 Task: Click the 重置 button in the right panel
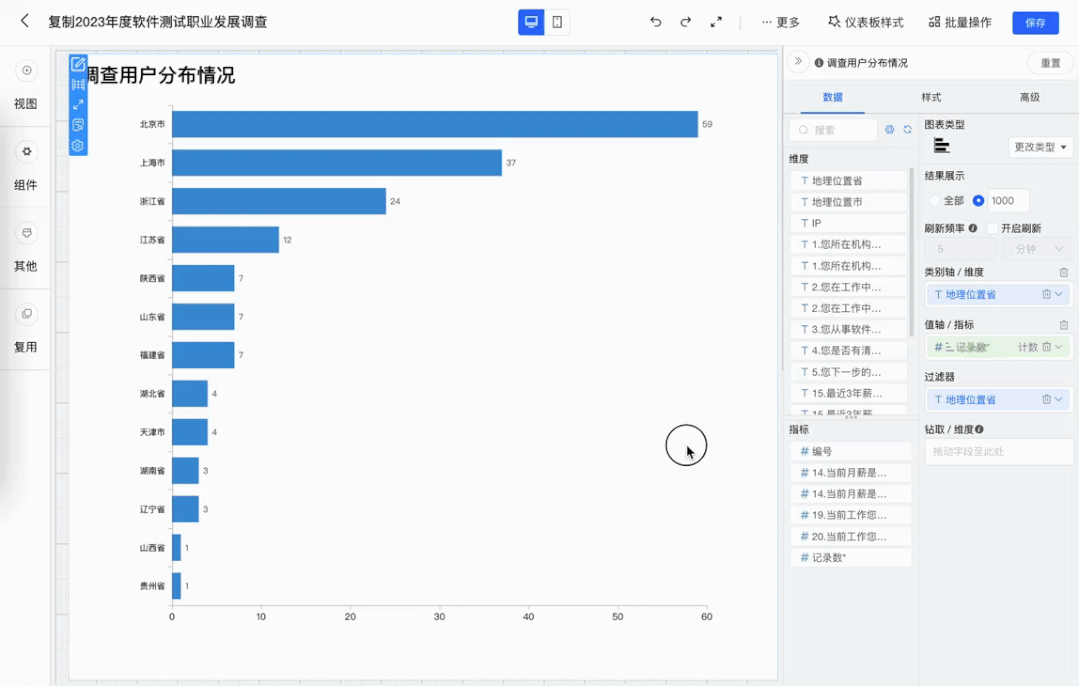coord(1048,61)
